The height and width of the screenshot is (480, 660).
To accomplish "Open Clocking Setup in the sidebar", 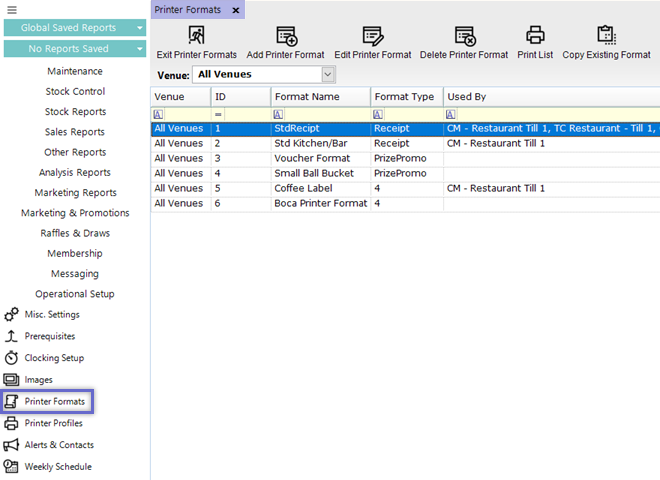I will tap(54, 358).
